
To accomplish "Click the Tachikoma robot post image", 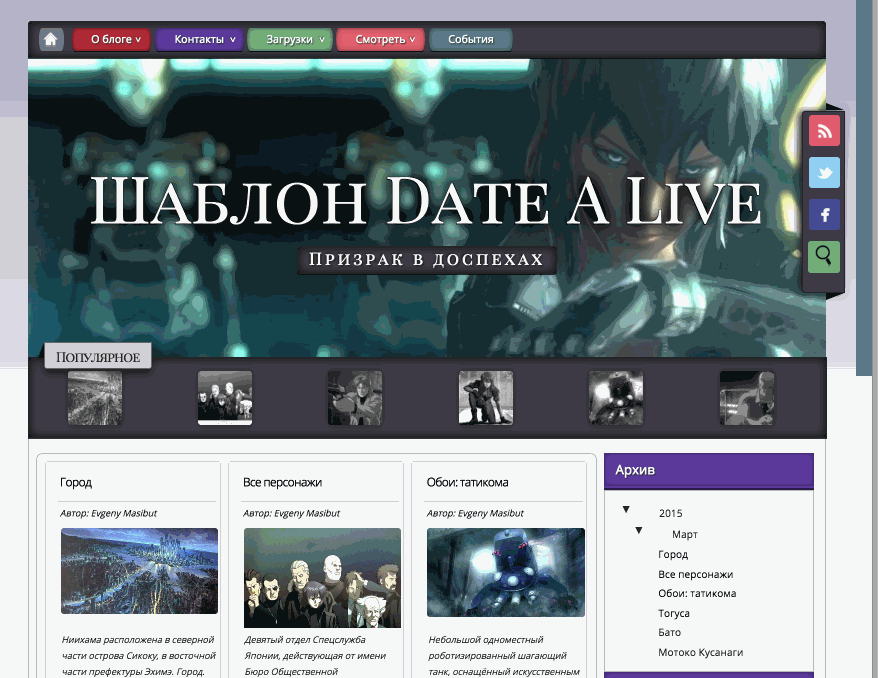I will 506,572.
